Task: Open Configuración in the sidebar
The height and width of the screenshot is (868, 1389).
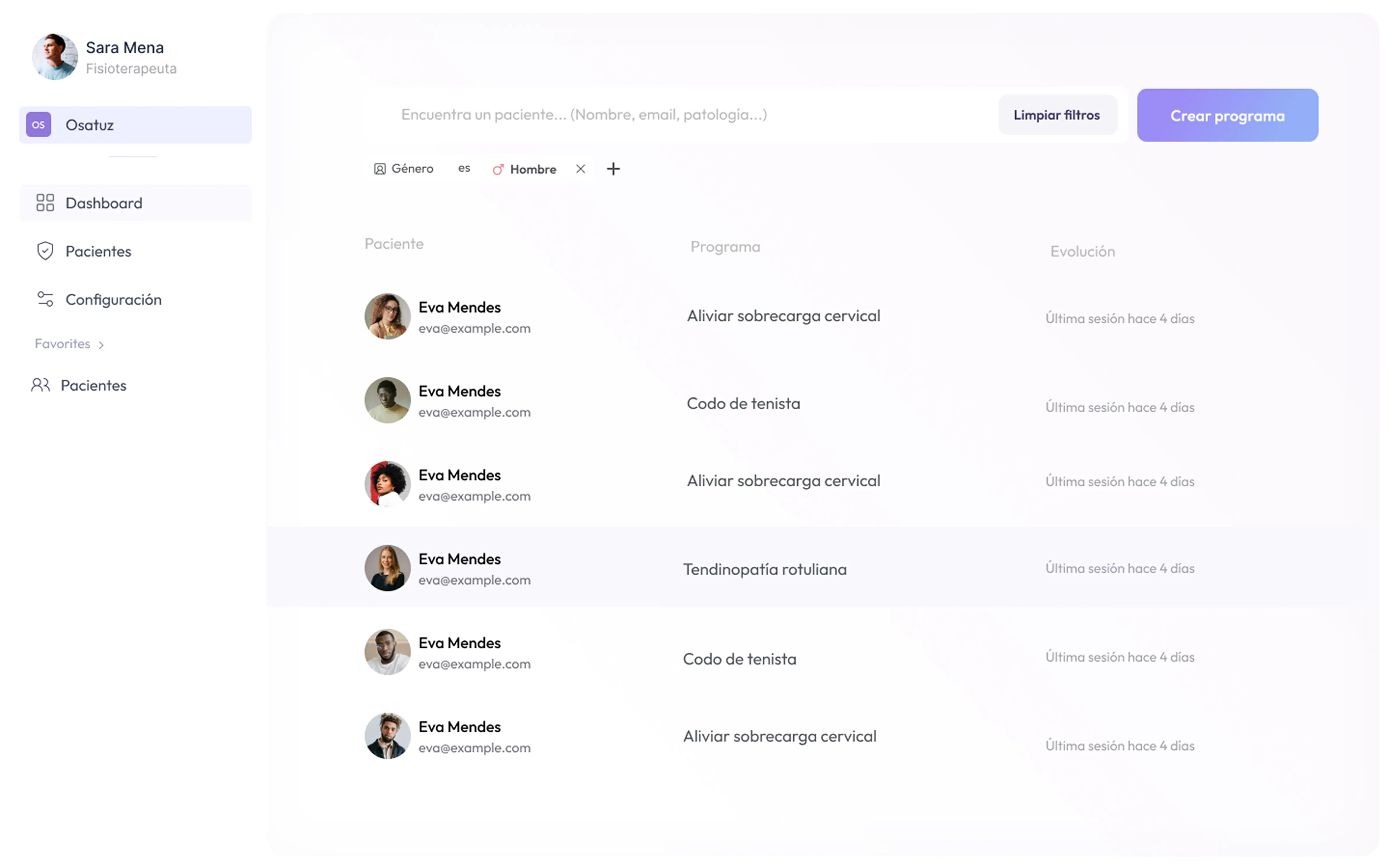Action: (x=114, y=299)
